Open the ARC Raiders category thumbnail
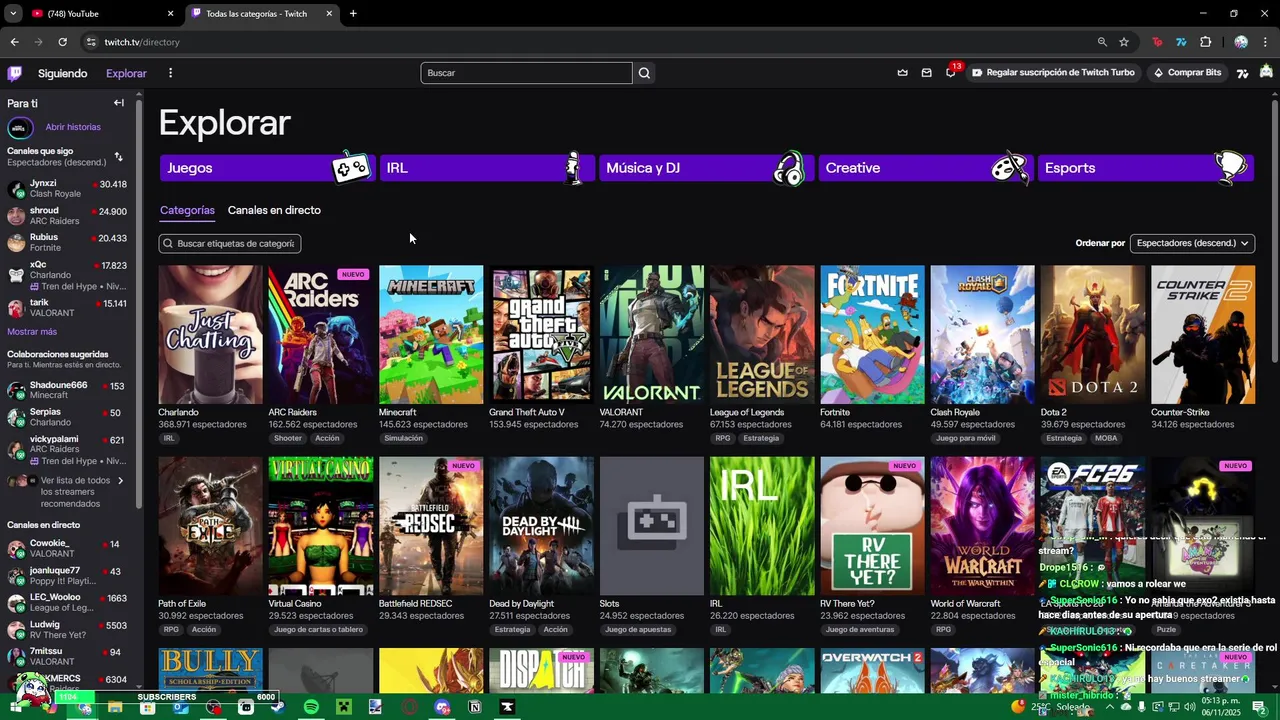This screenshot has height=720, width=1280. (320, 334)
